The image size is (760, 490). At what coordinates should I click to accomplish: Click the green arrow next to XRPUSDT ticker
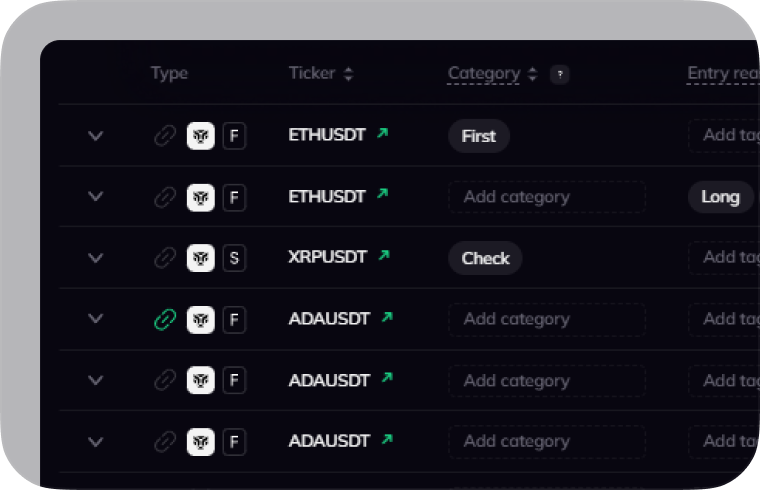[x=381, y=257]
